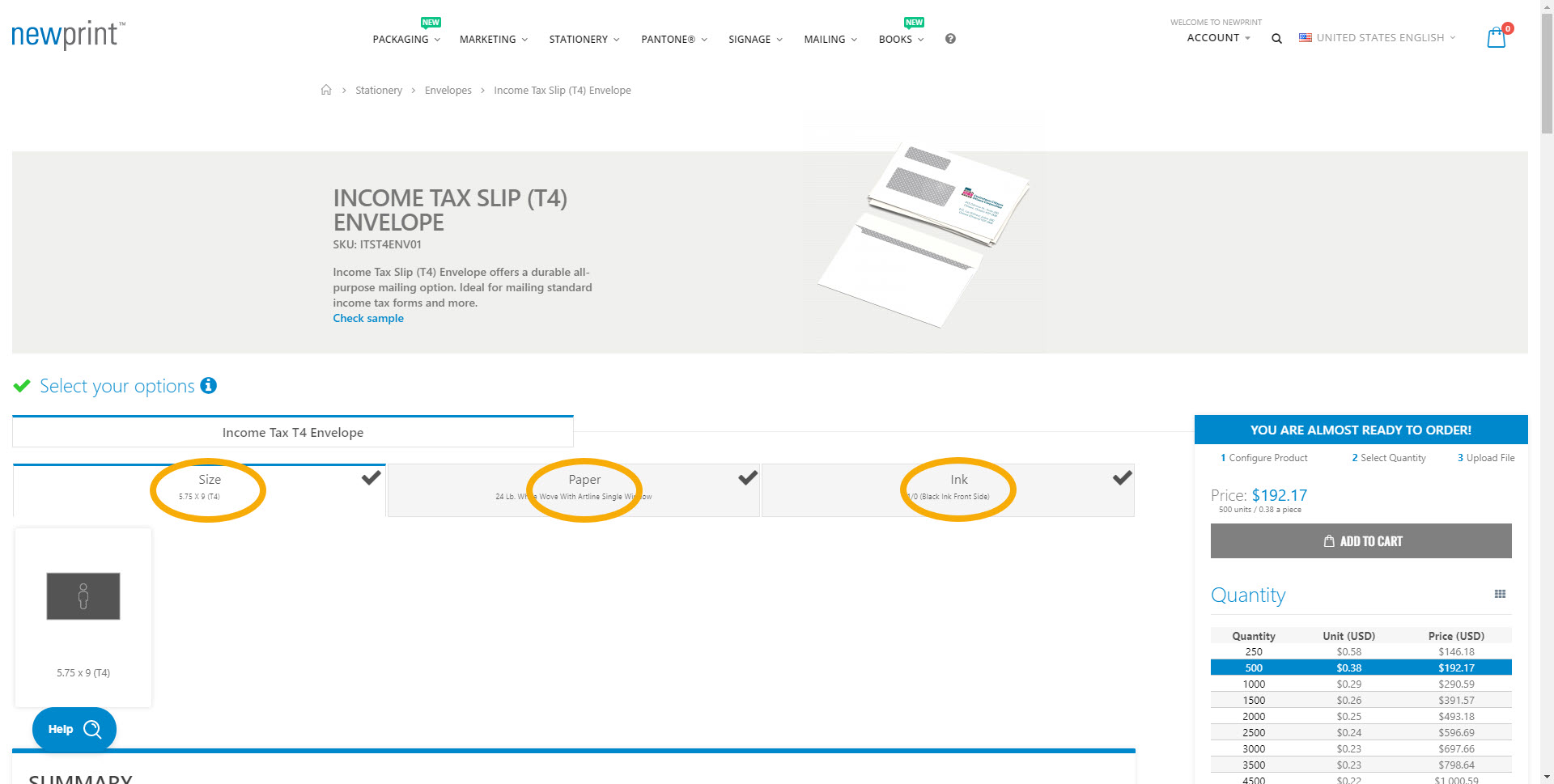The width and height of the screenshot is (1554, 784).
Task: Select quantity 2000 row
Action: 1361,716
